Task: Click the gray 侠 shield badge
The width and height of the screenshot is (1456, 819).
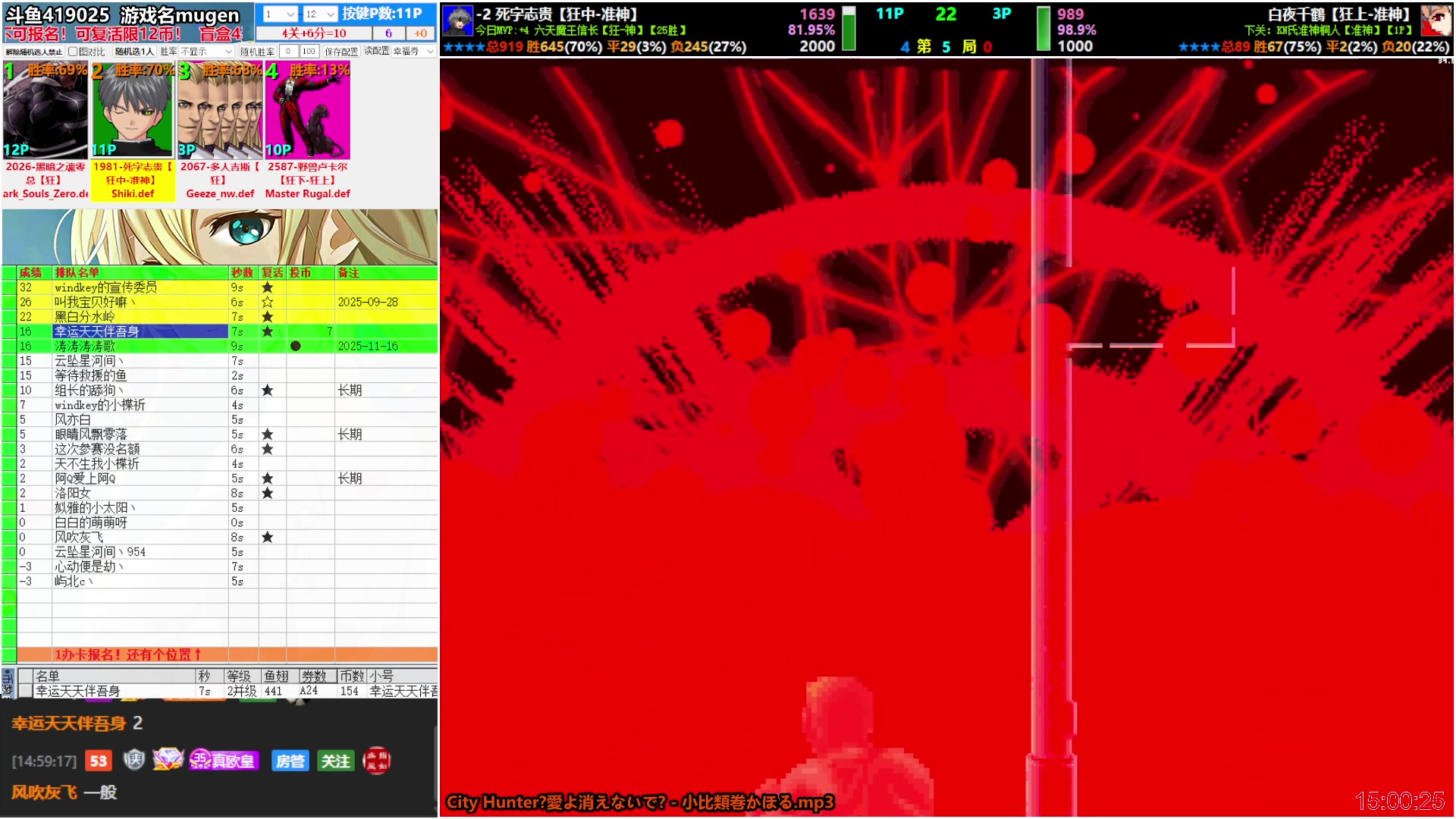Action: point(134,760)
